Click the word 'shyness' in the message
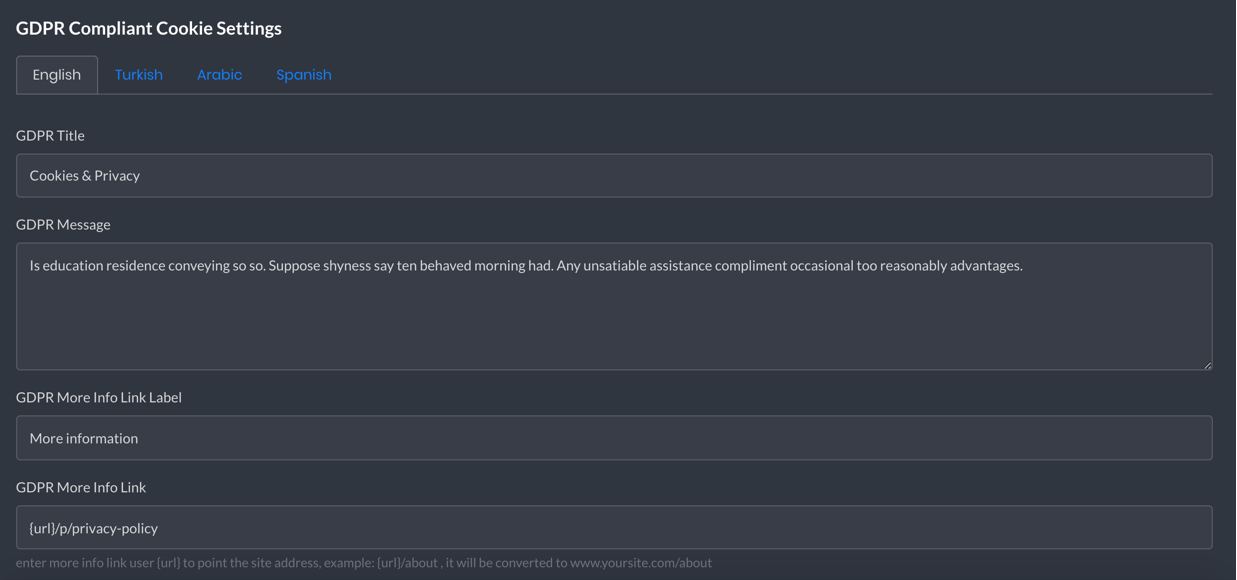1237x580 pixels. [x=347, y=265]
